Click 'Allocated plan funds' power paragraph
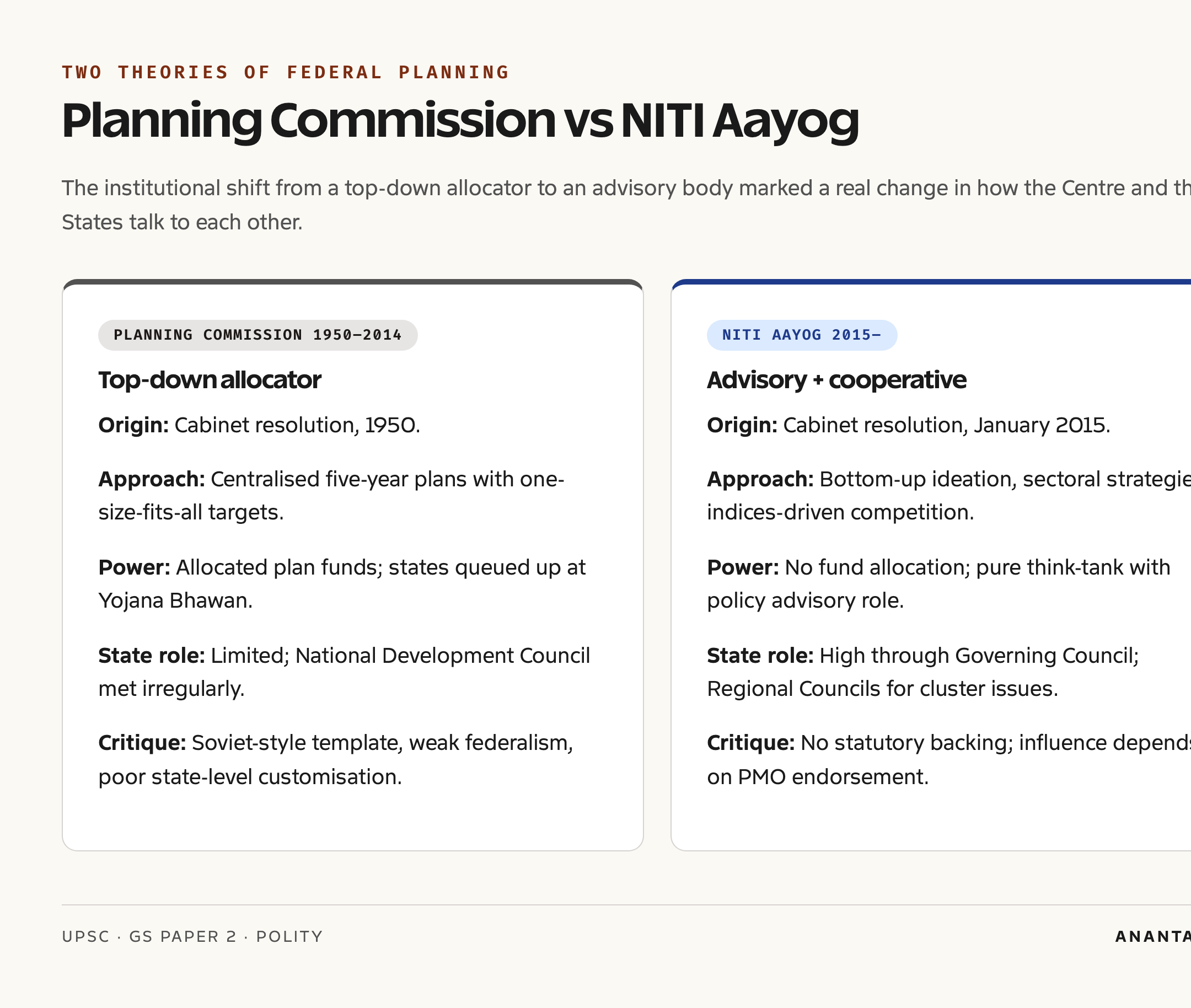Image resolution: width=1191 pixels, height=1008 pixels. 342,583
